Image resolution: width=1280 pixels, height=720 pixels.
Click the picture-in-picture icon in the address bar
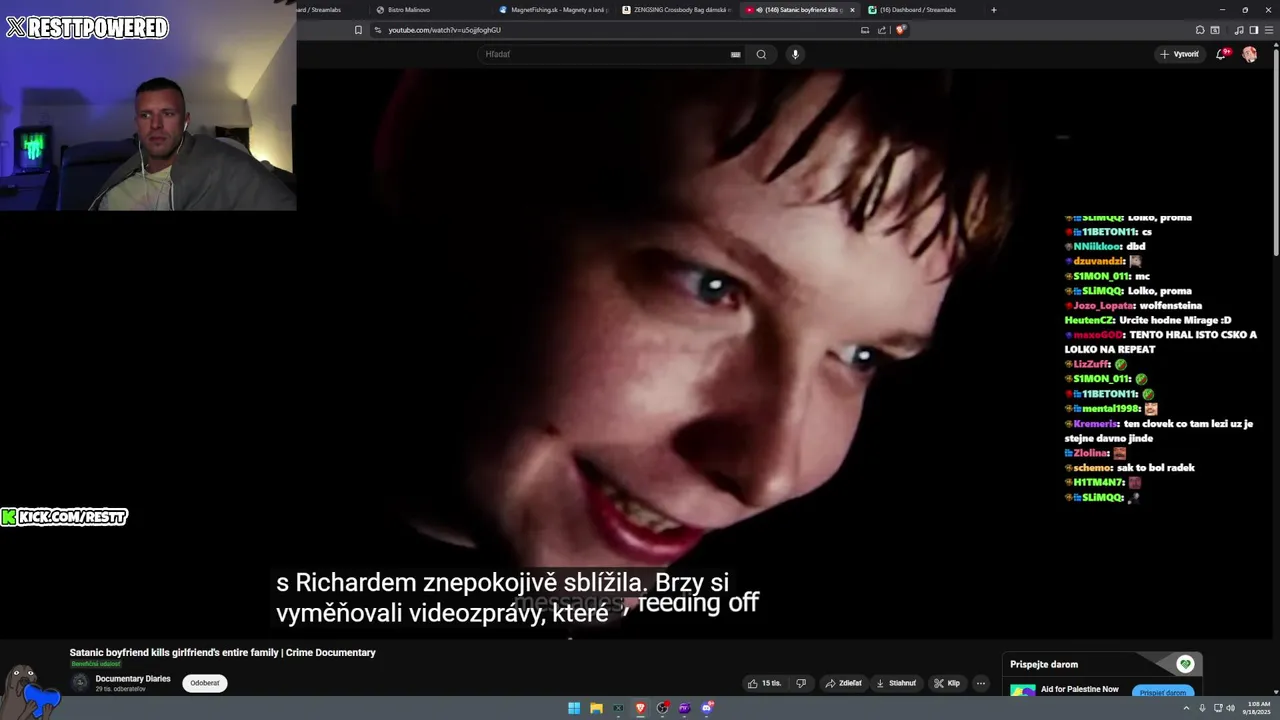[865, 30]
